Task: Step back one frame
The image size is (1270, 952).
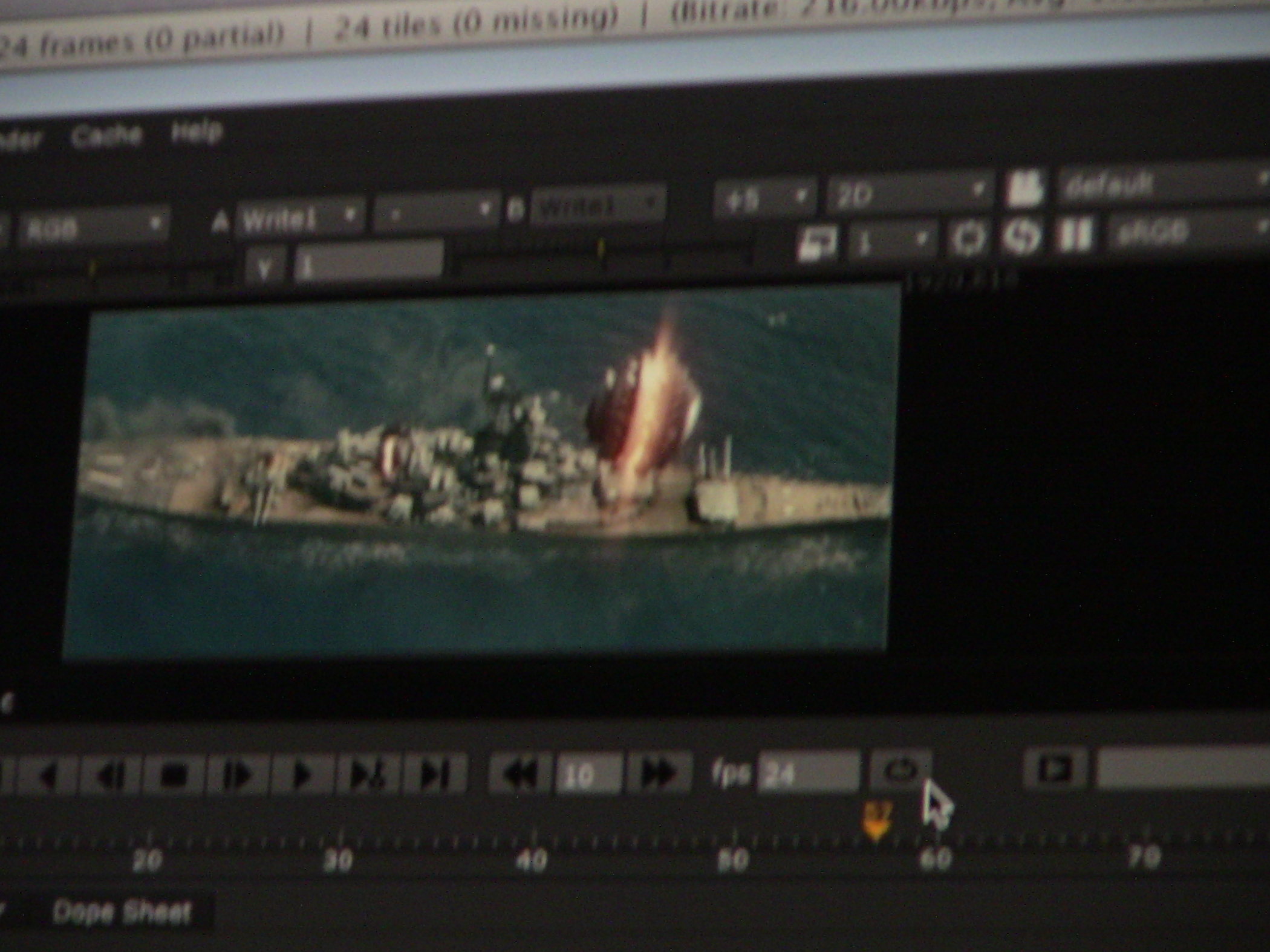Action: pos(111,775)
